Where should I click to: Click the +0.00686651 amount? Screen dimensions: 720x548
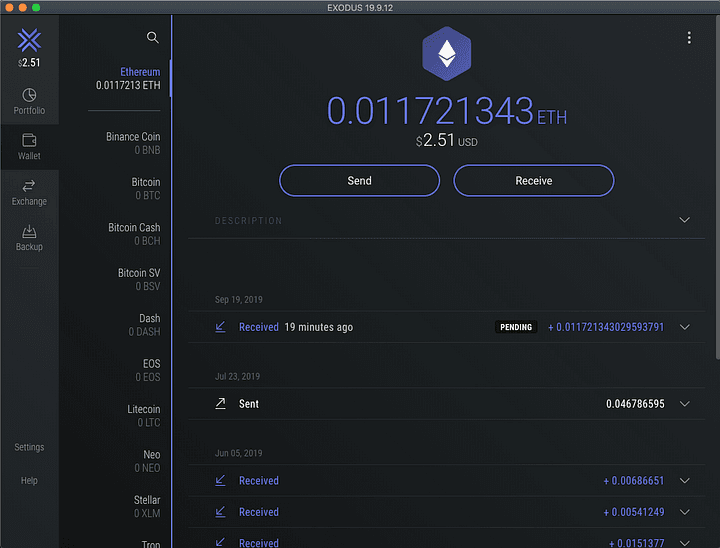[634, 480]
